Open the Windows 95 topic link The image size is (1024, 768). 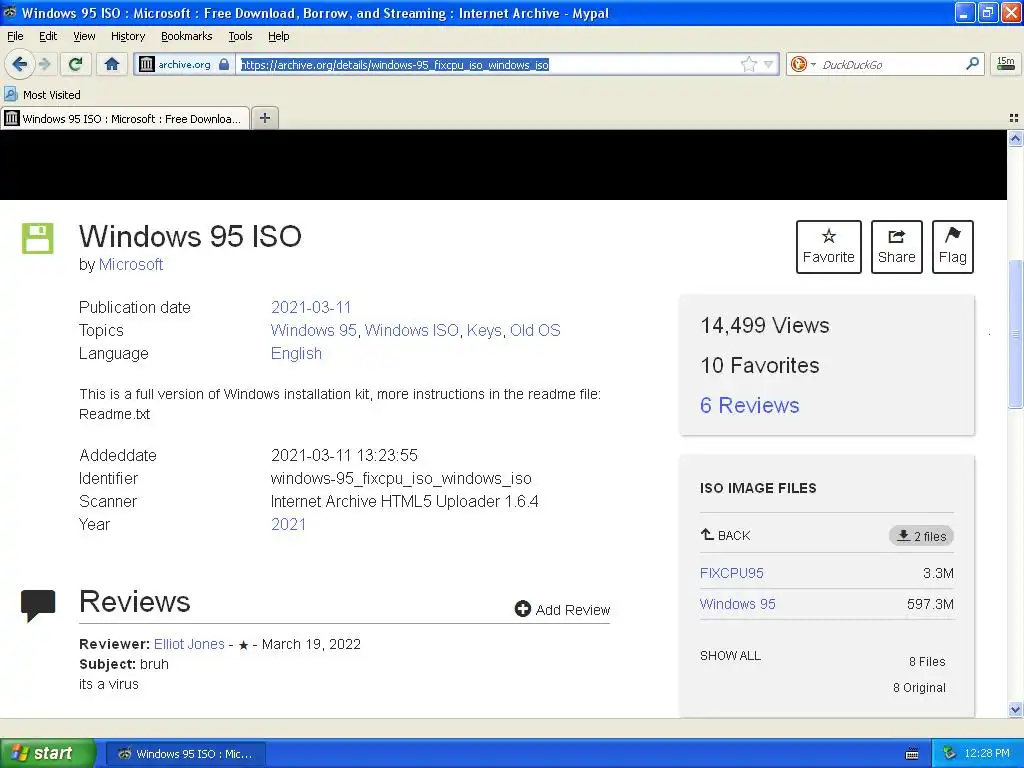click(313, 330)
